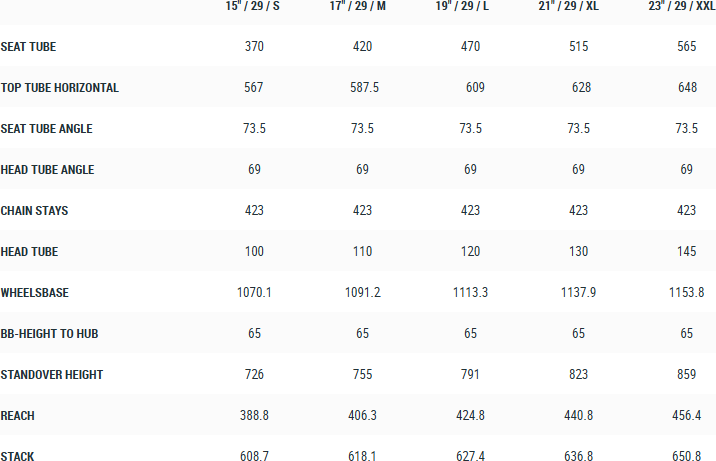
Task: Select the 17" / 29 / M size header
Action: [x=363, y=7]
